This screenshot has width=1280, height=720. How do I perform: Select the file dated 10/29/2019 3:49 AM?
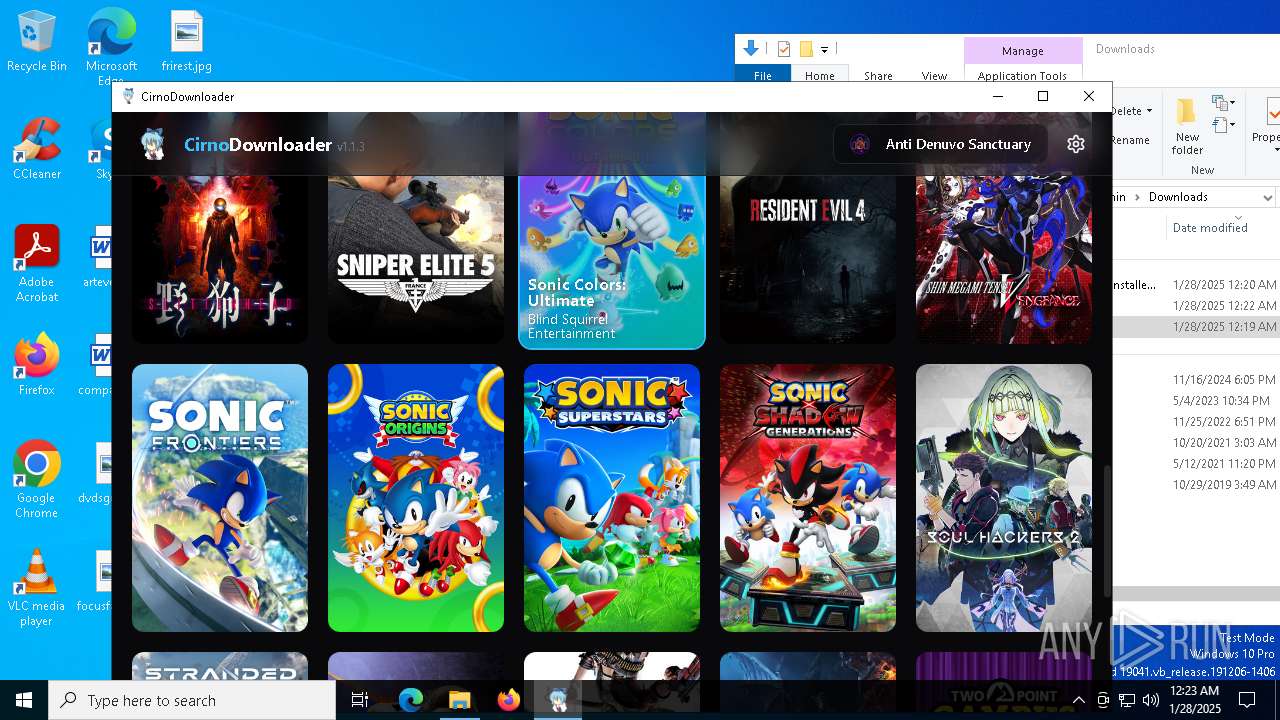(x=1196, y=485)
